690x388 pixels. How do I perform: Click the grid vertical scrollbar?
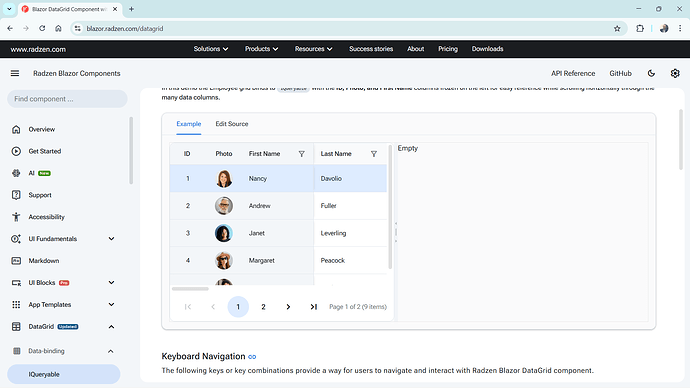tap(390, 207)
